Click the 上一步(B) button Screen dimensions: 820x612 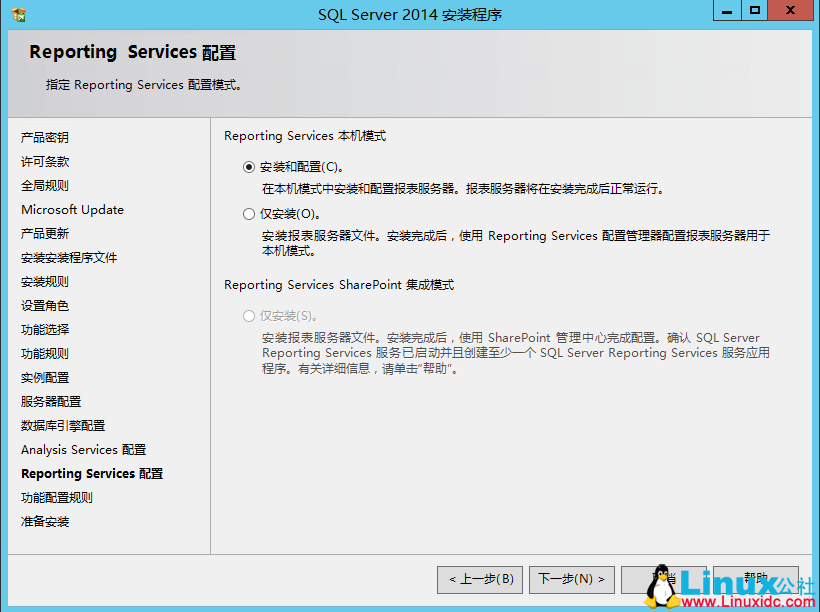pos(480,579)
